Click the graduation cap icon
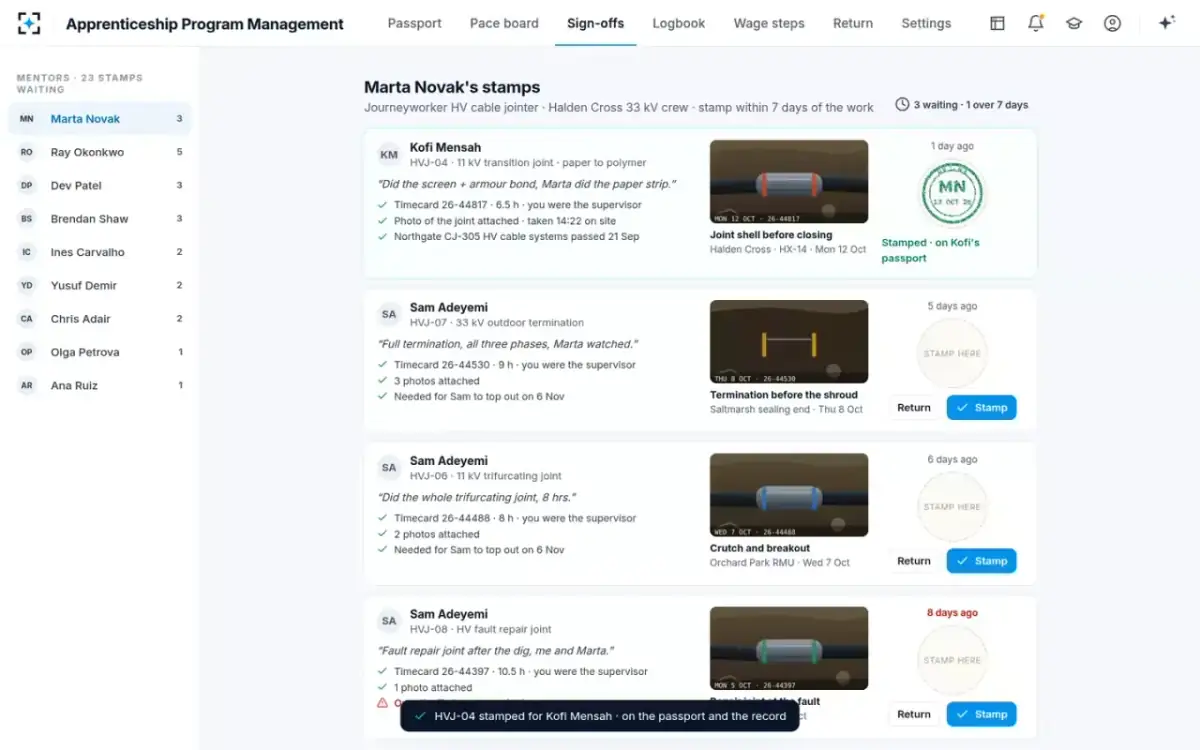Image resolution: width=1200 pixels, height=750 pixels. click(1074, 23)
